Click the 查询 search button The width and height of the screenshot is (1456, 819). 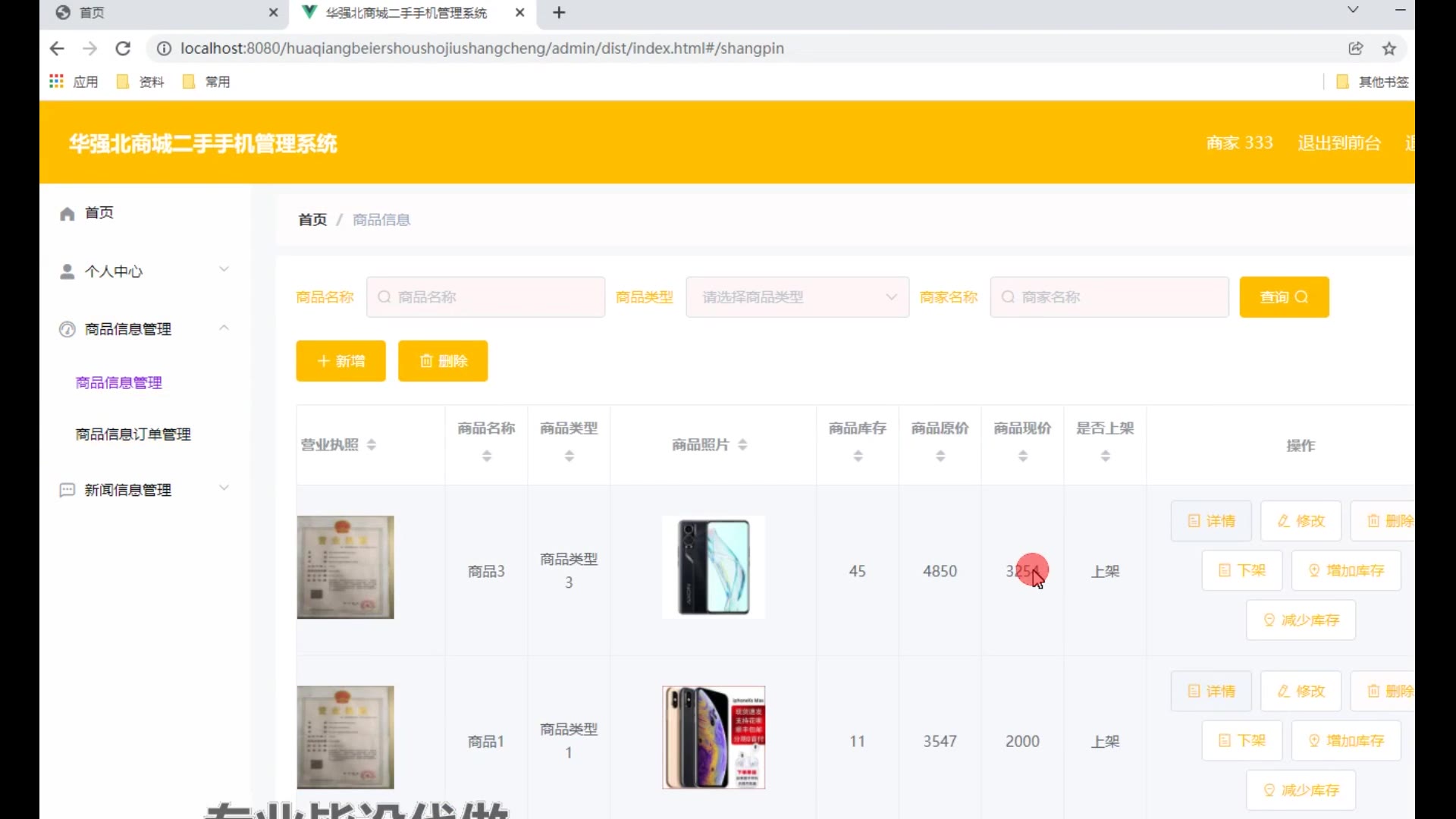pos(1284,297)
